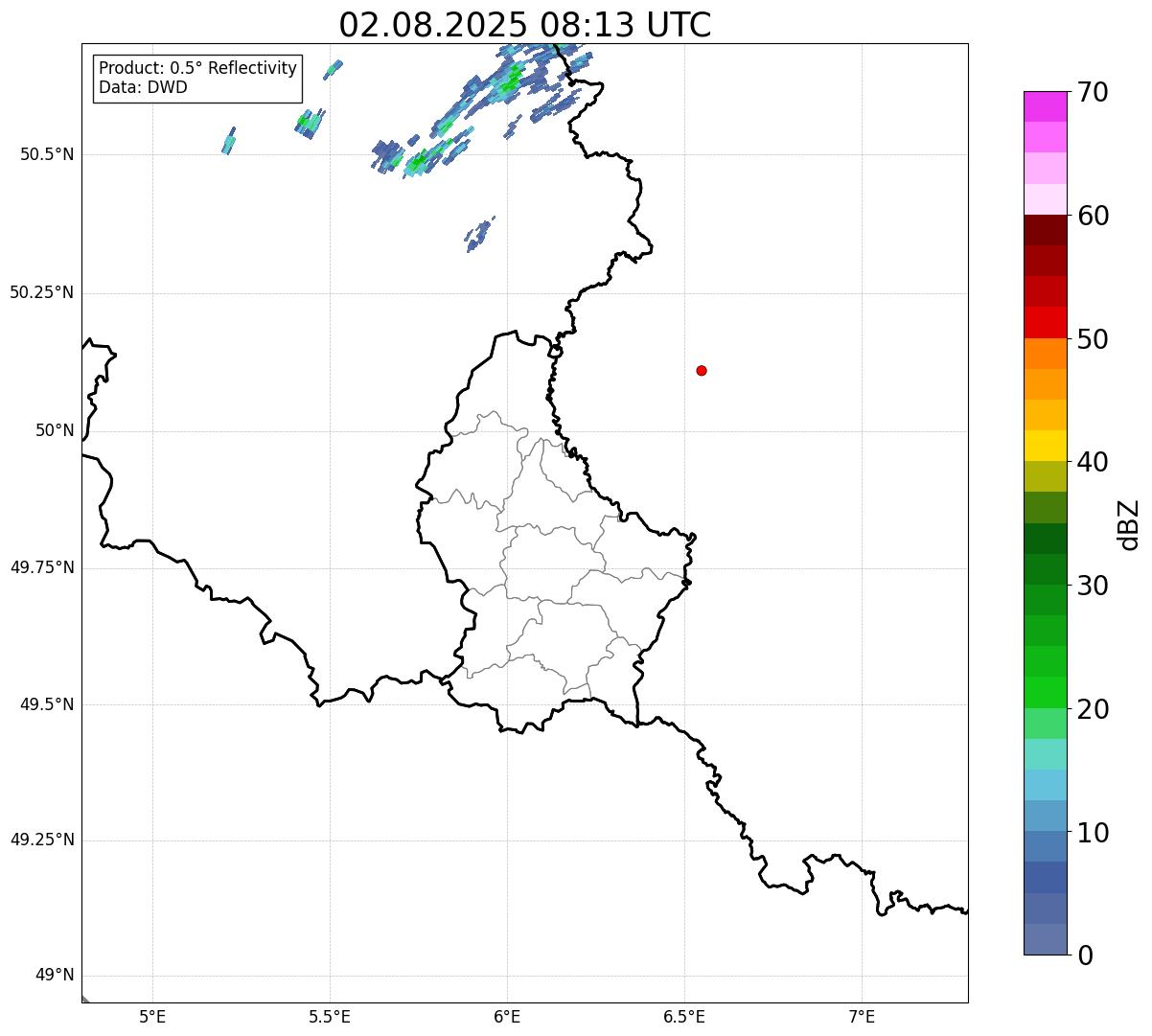Click the 49.75°N latitude label
Image resolution: width=1152 pixels, height=1036 pixels.
42,567
